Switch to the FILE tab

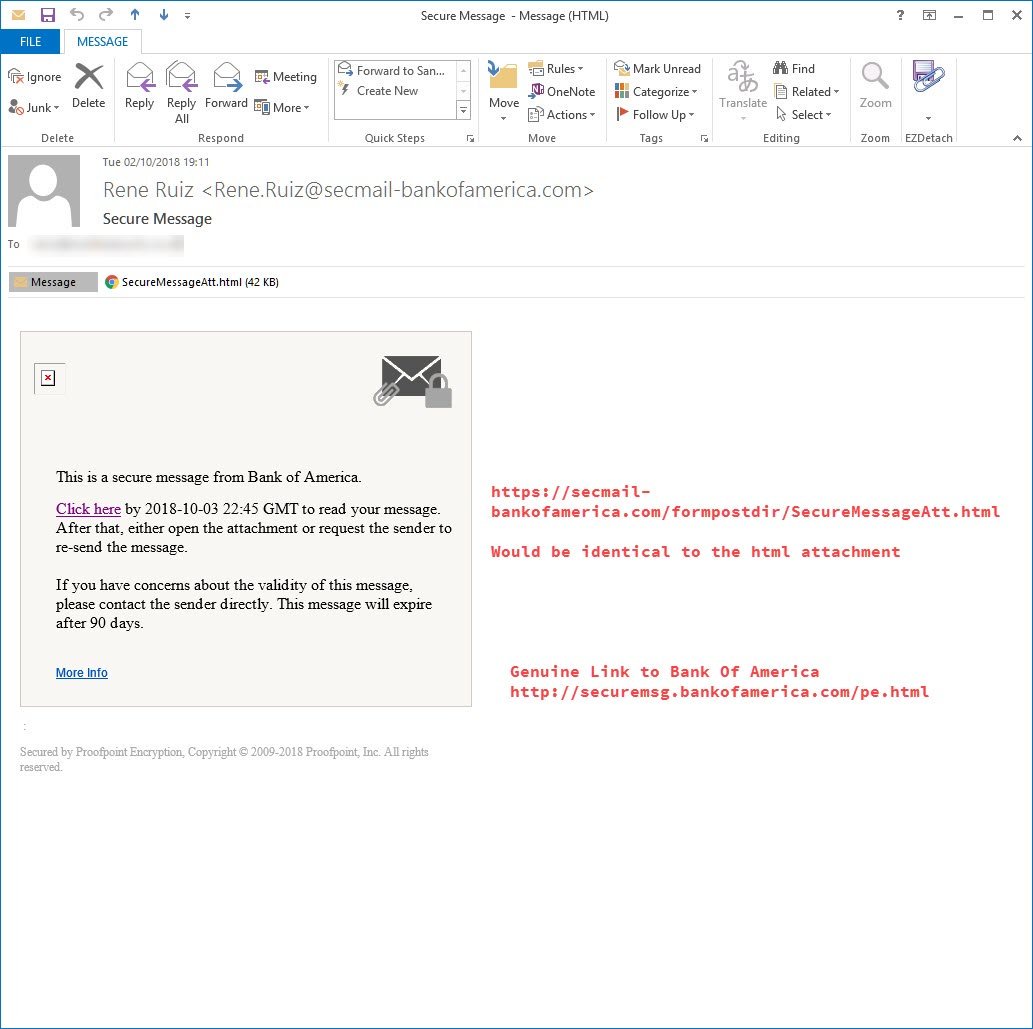[31, 41]
